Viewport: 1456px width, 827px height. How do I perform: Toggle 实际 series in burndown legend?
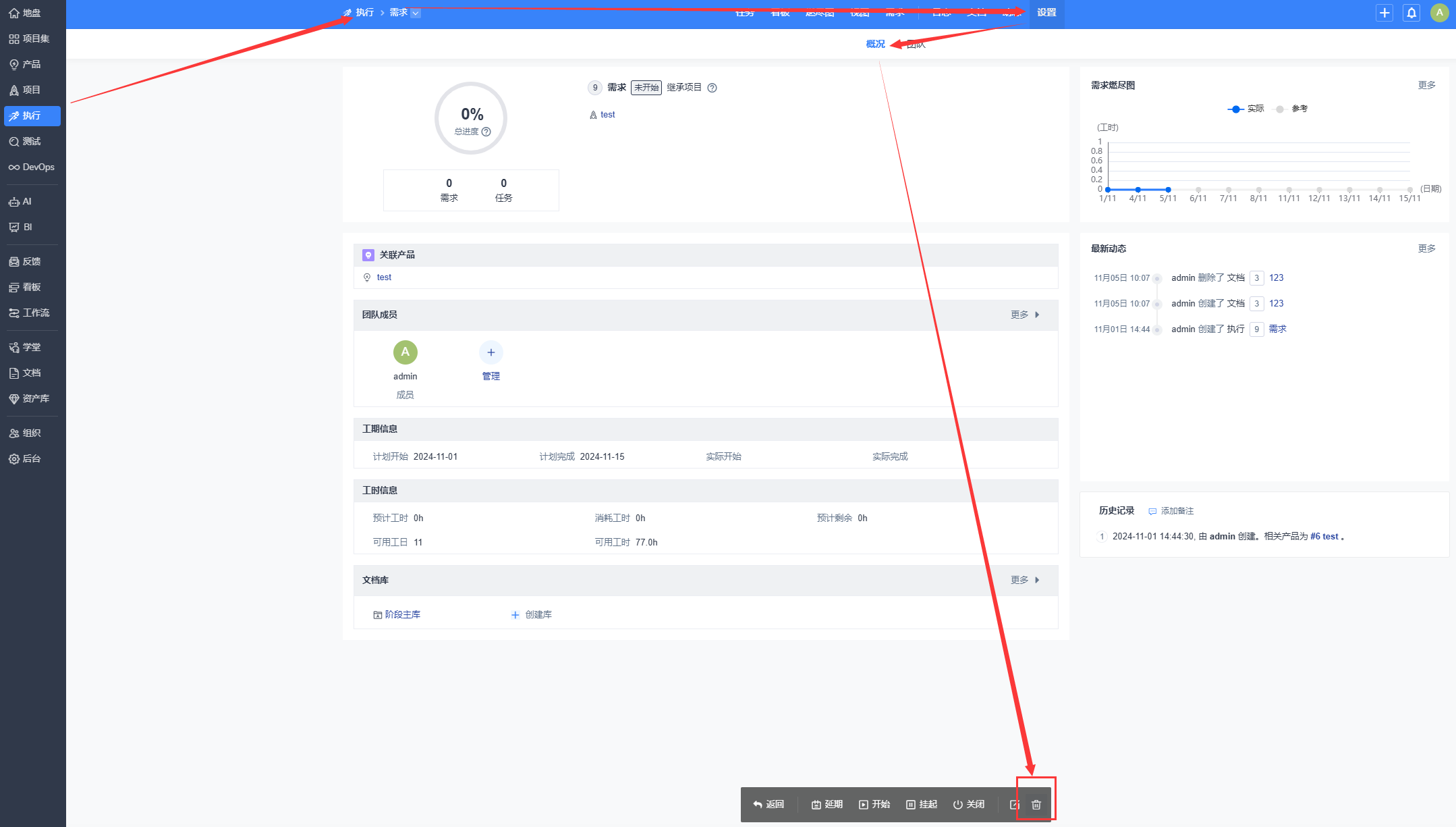coord(1245,109)
